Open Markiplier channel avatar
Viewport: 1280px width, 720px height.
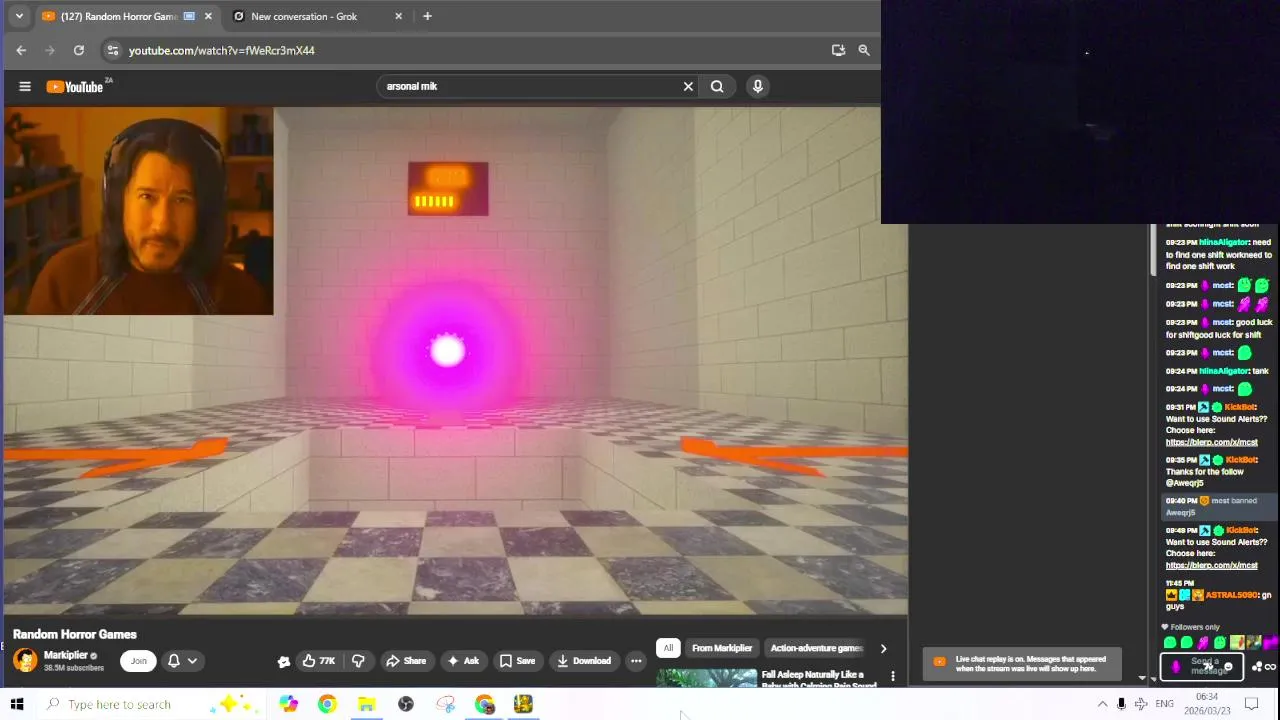[25, 660]
